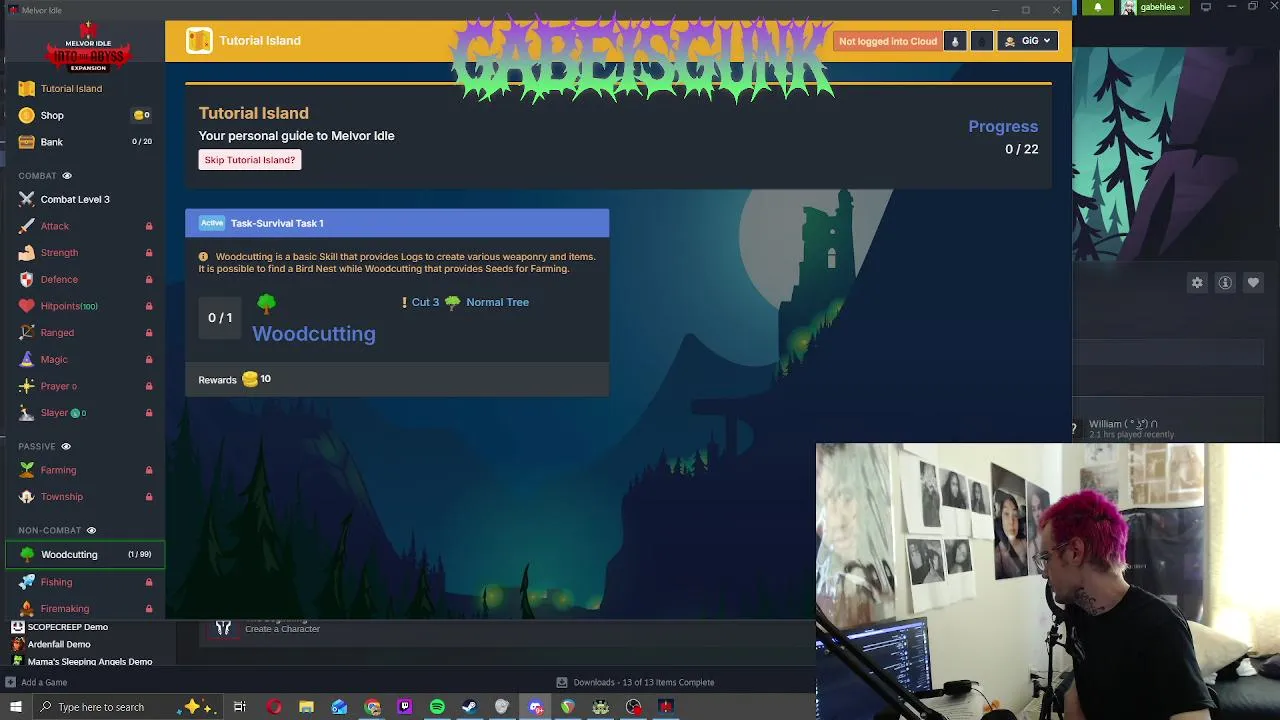
Task: Open the gabehlea account dropdown in Steam
Action: [1153, 7]
